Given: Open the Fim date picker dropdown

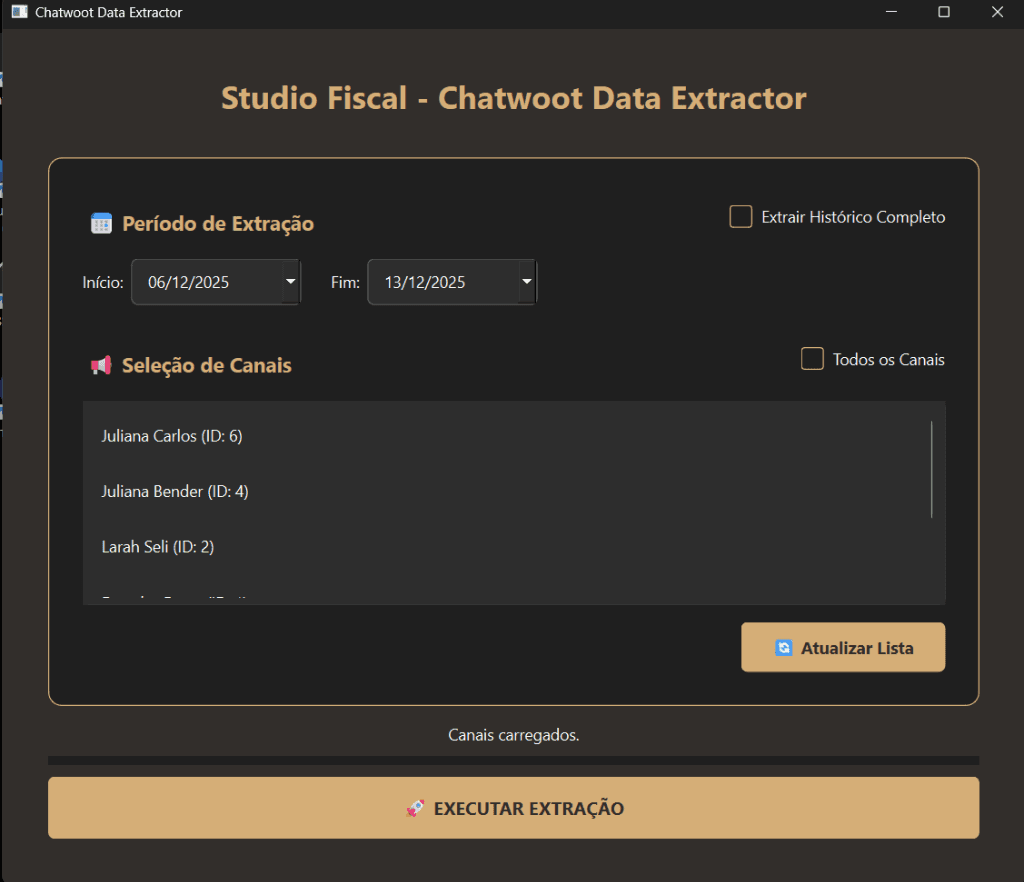Looking at the screenshot, I should (526, 281).
